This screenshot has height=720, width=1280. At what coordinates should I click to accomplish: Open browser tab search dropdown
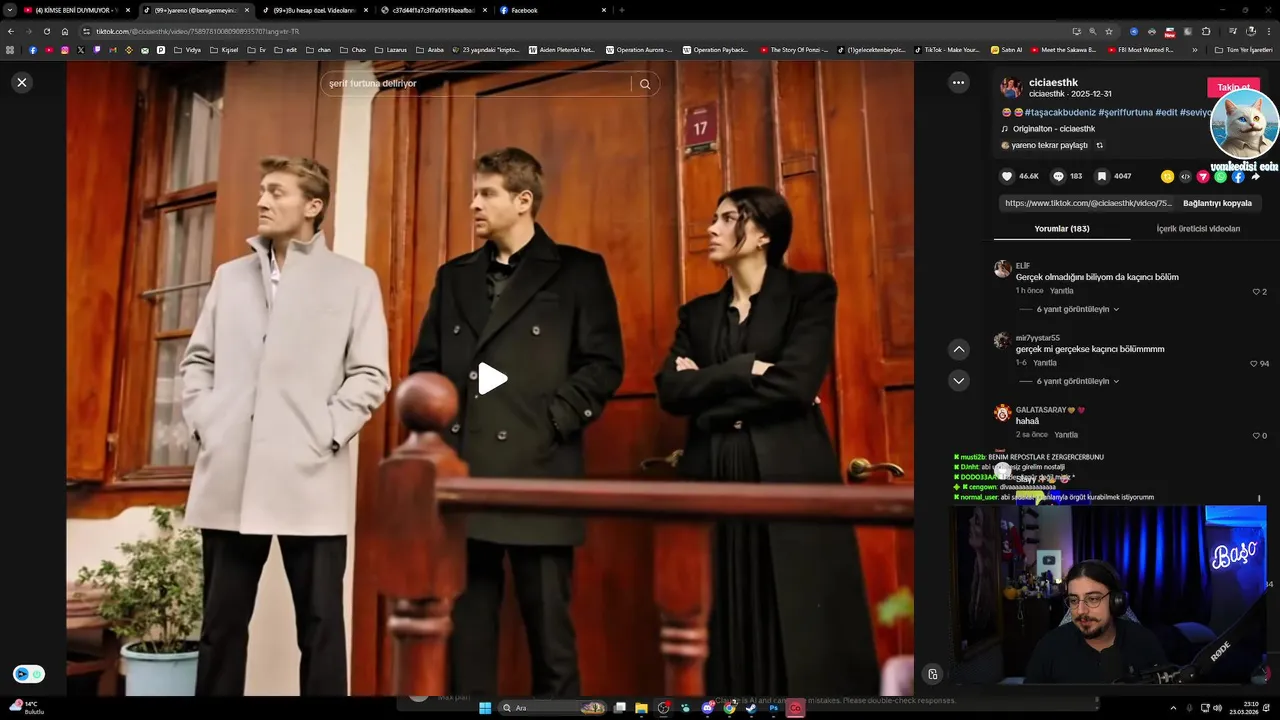[10, 10]
